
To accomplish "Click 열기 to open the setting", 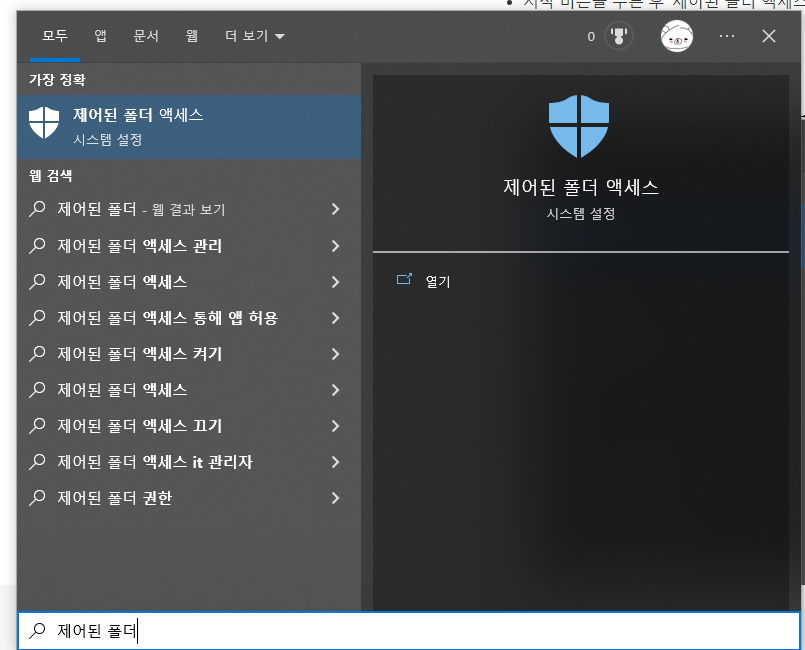I will coord(438,281).
